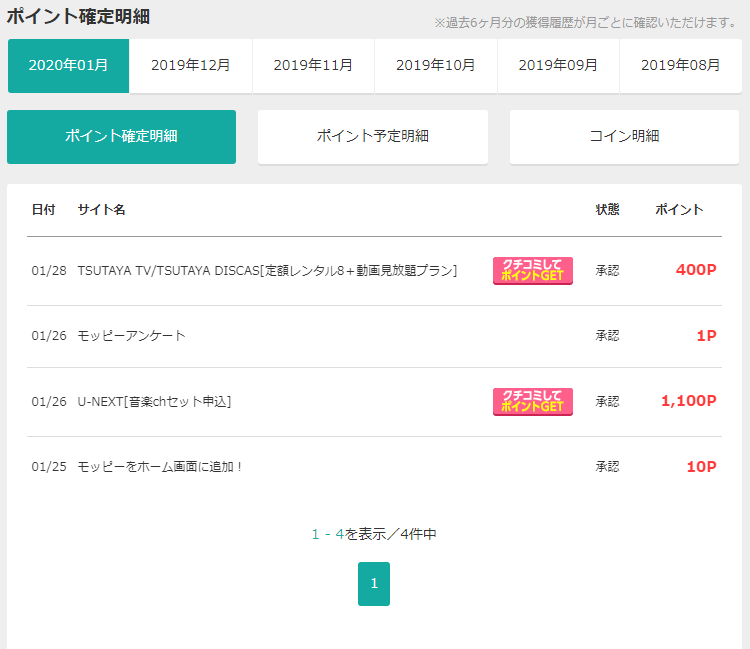Click the 01/28 date cell
Screen dimensions: 750x649
pyautogui.click(x=49, y=271)
